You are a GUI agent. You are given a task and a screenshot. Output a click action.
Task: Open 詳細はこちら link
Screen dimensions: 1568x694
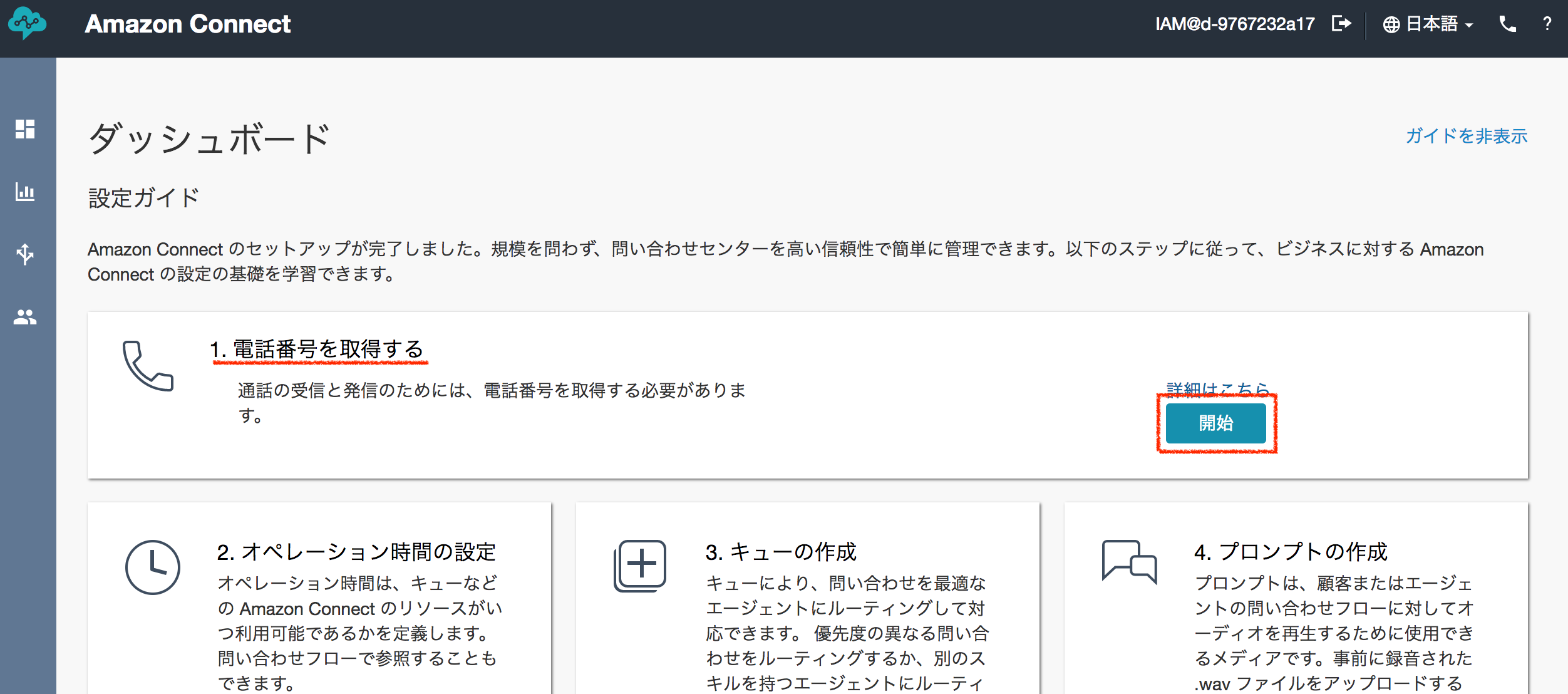pyautogui.click(x=1217, y=388)
